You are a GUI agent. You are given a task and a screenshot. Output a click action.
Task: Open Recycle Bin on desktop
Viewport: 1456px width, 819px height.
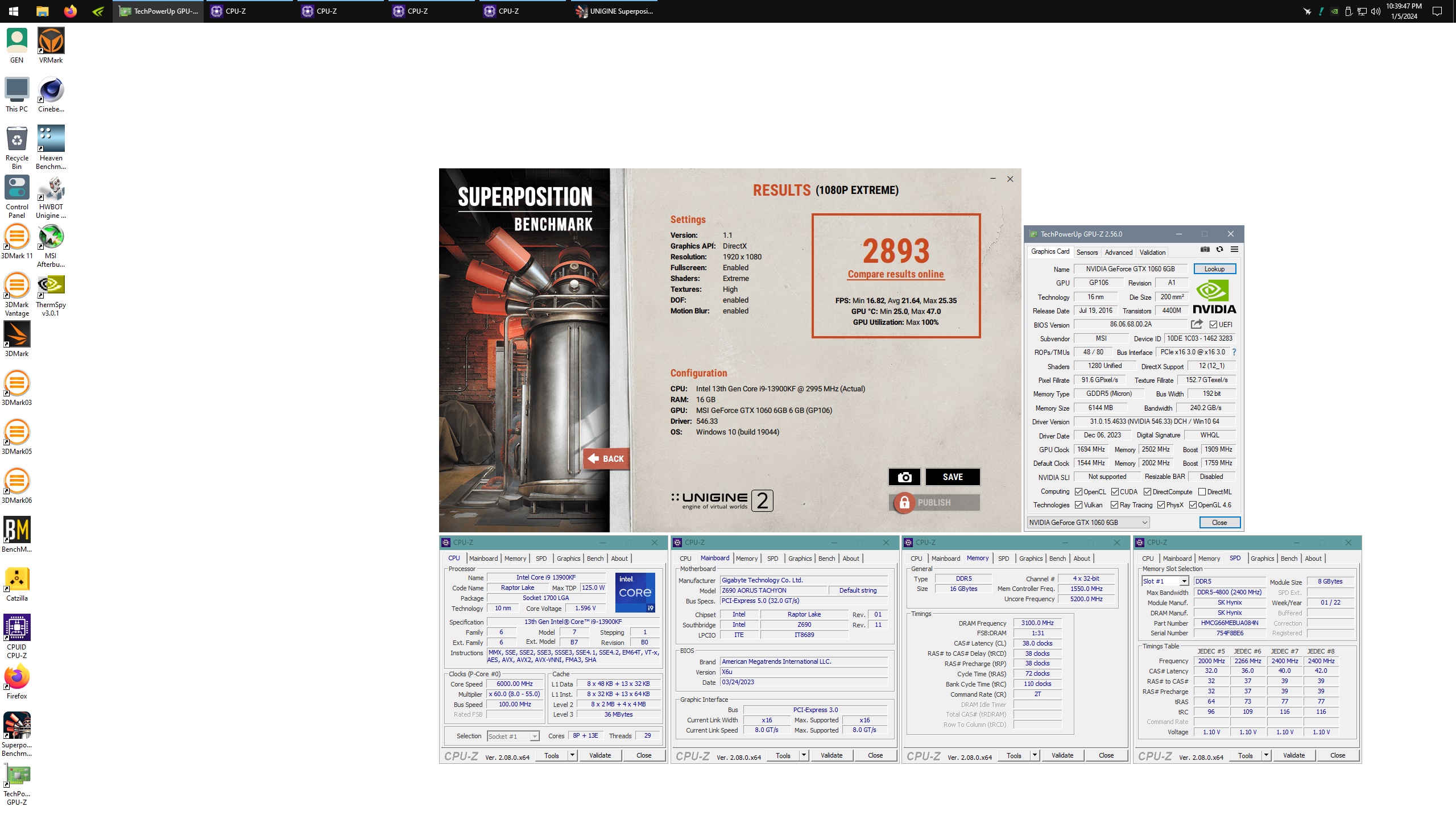pos(17,147)
